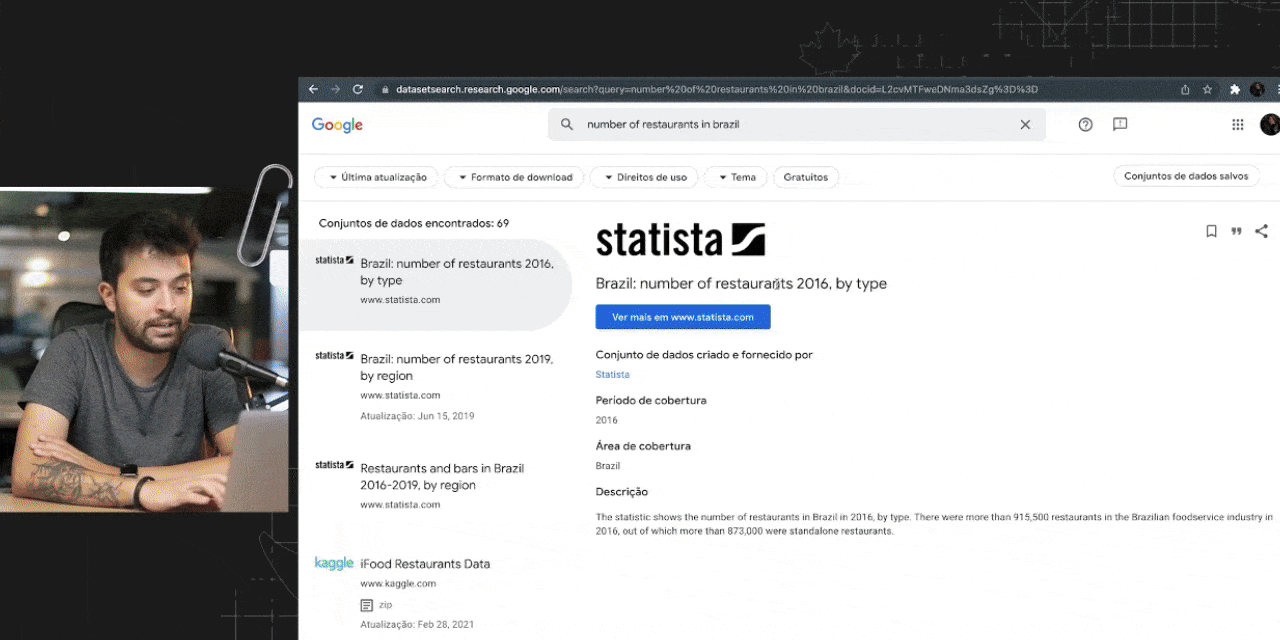Click the www.kaggle.com source text

(398, 583)
